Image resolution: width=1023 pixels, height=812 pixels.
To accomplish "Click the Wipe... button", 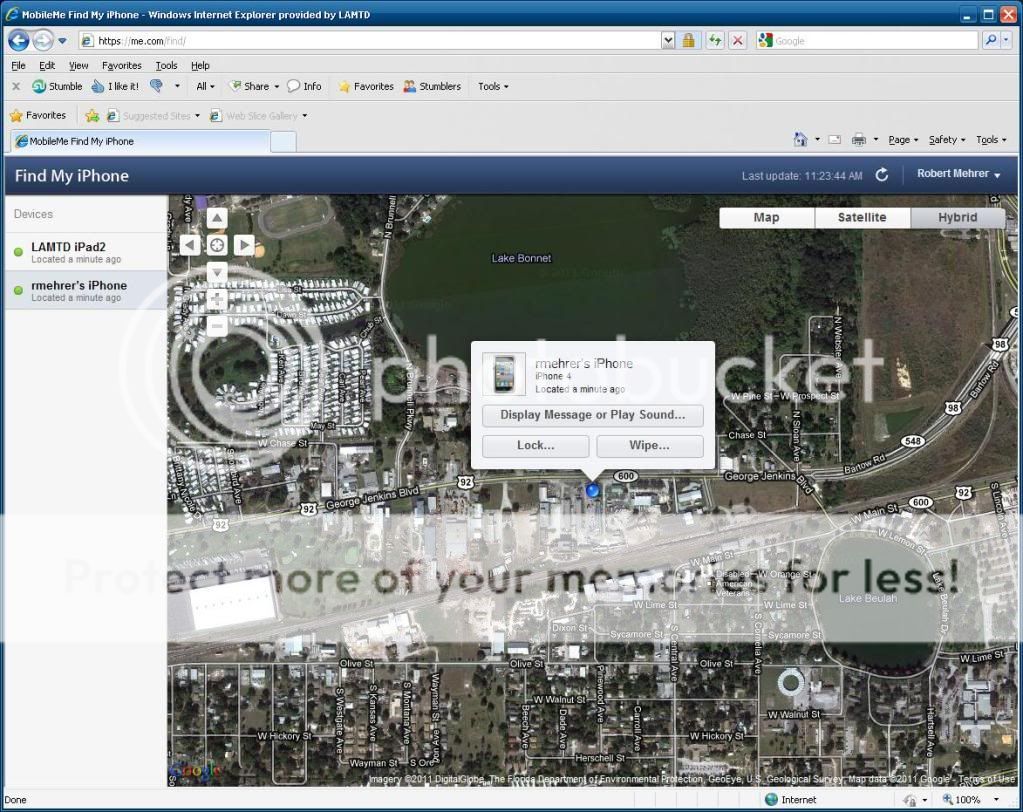I will pos(649,446).
